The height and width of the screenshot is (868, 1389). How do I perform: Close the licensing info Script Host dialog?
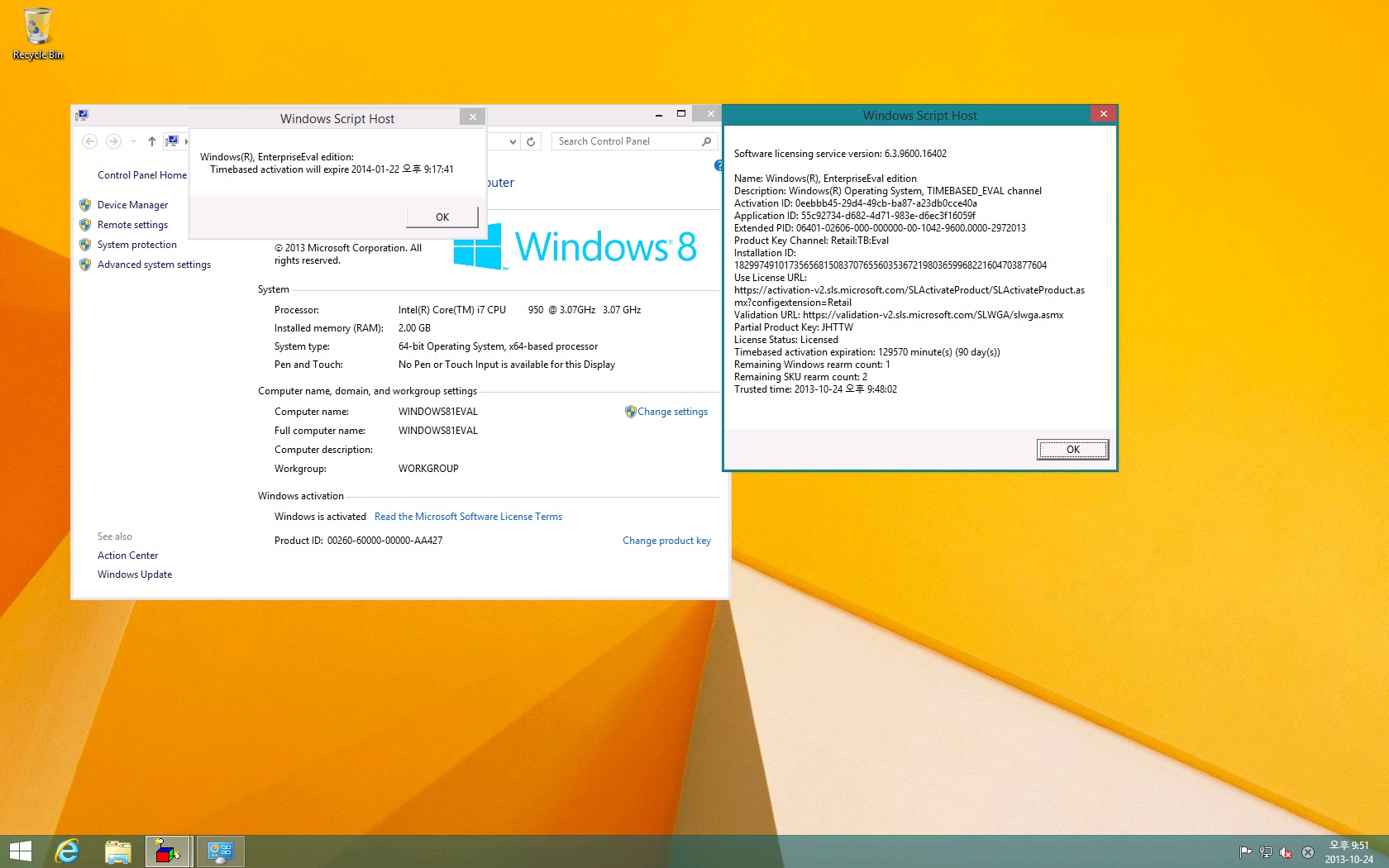(x=1103, y=114)
